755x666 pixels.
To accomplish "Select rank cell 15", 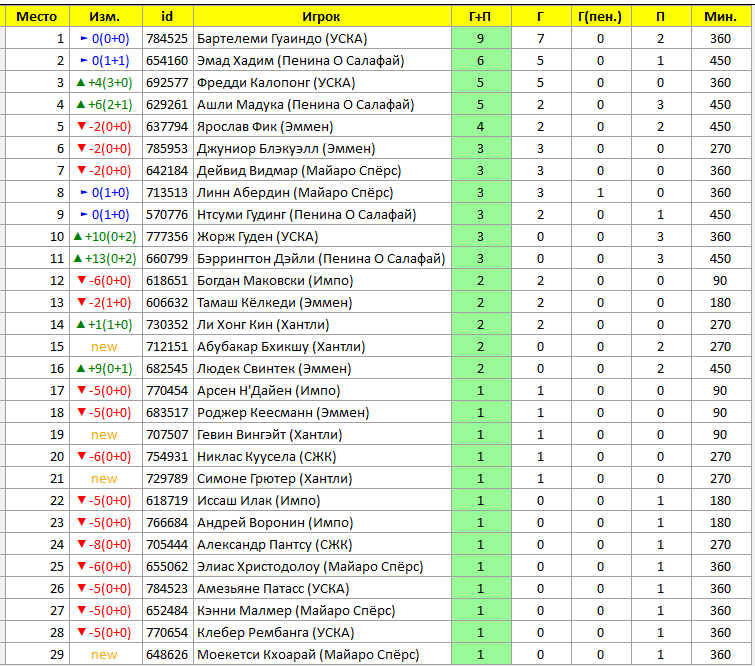I will (37, 347).
